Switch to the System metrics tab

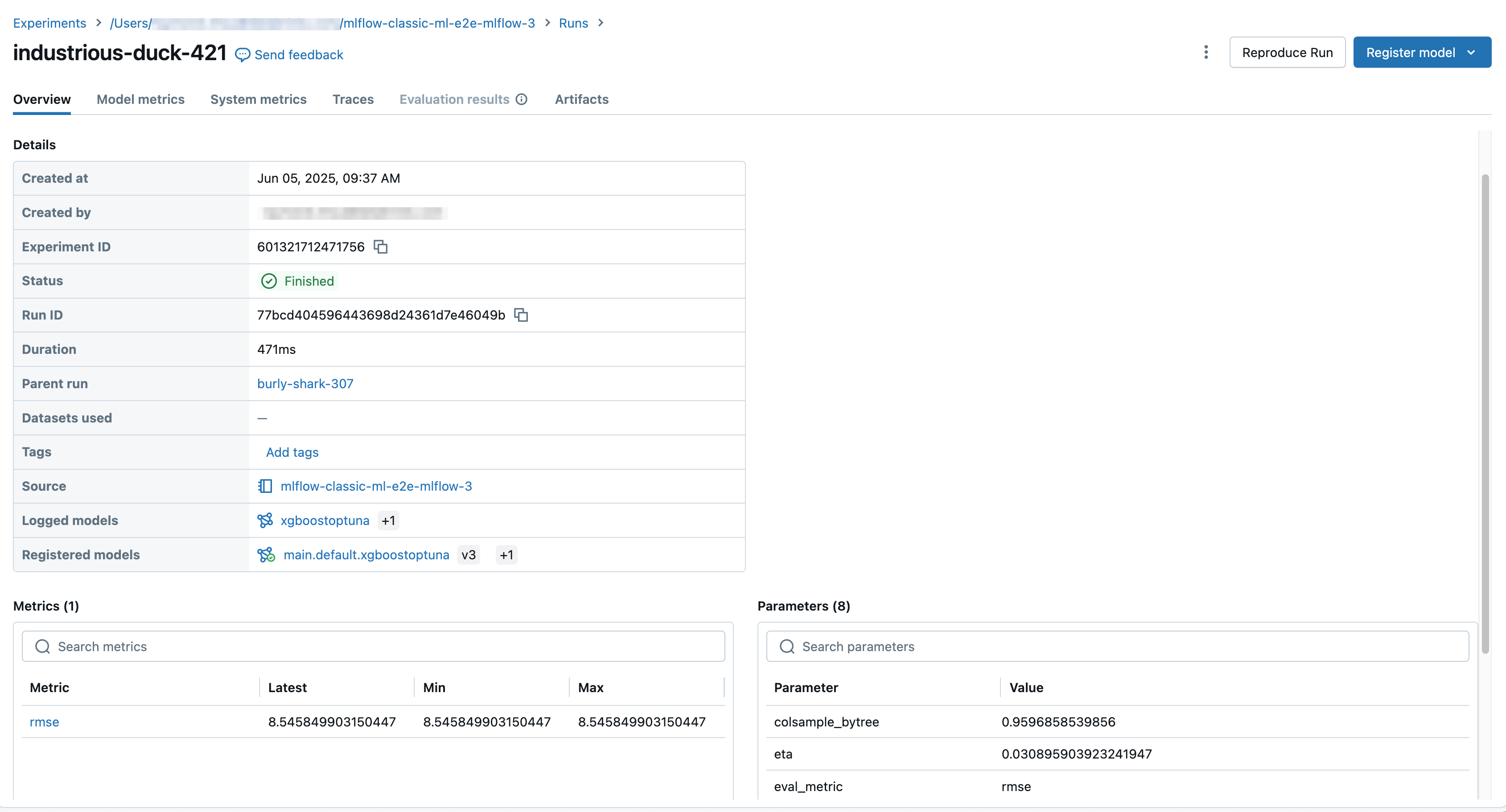[258, 99]
